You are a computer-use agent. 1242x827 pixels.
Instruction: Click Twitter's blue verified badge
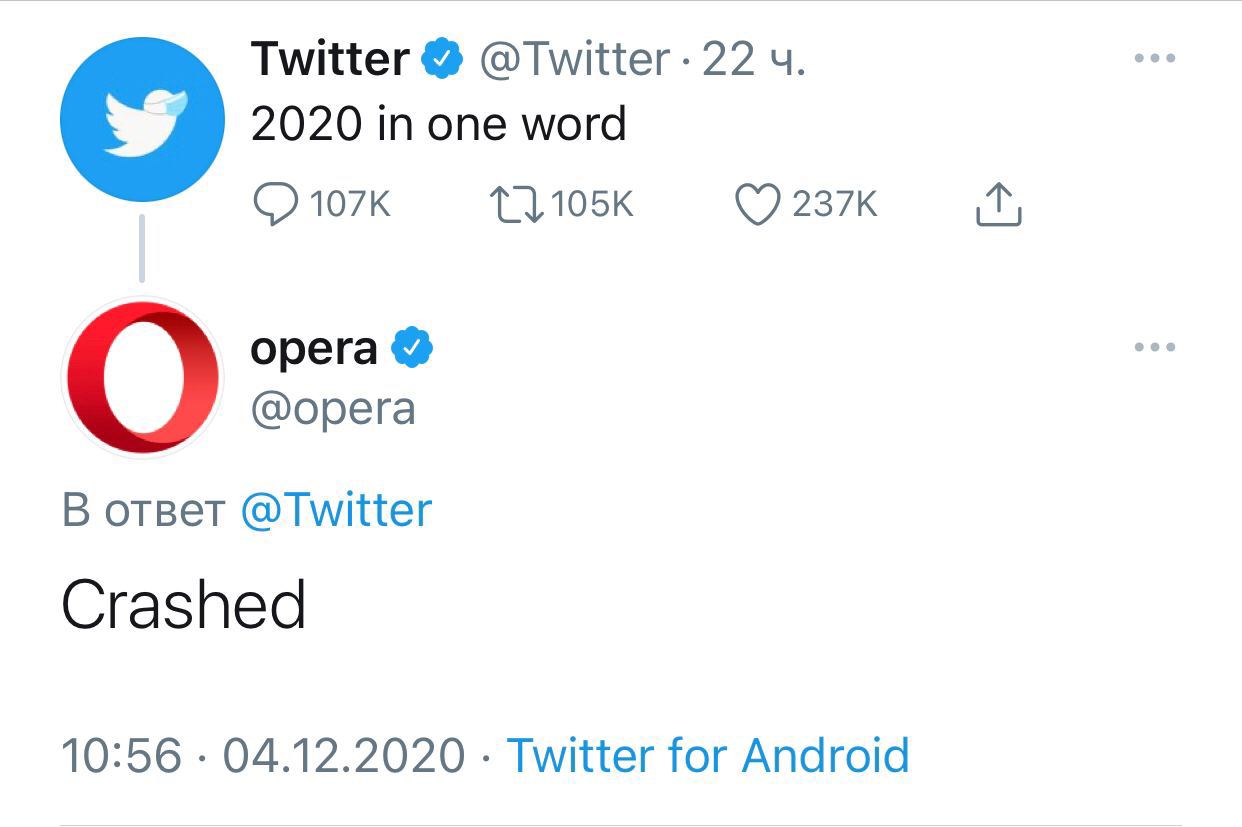pyautogui.click(x=441, y=60)
